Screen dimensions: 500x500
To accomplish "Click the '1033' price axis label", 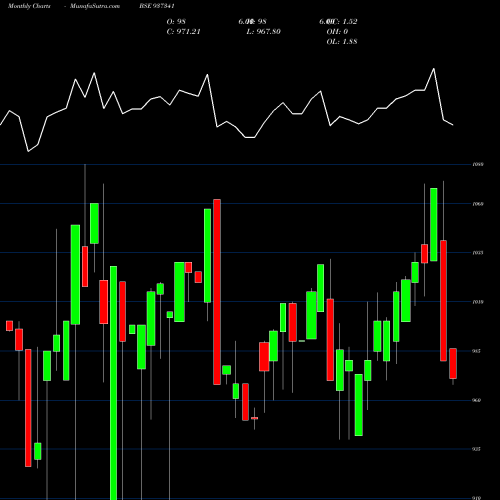I will [478, 253].
